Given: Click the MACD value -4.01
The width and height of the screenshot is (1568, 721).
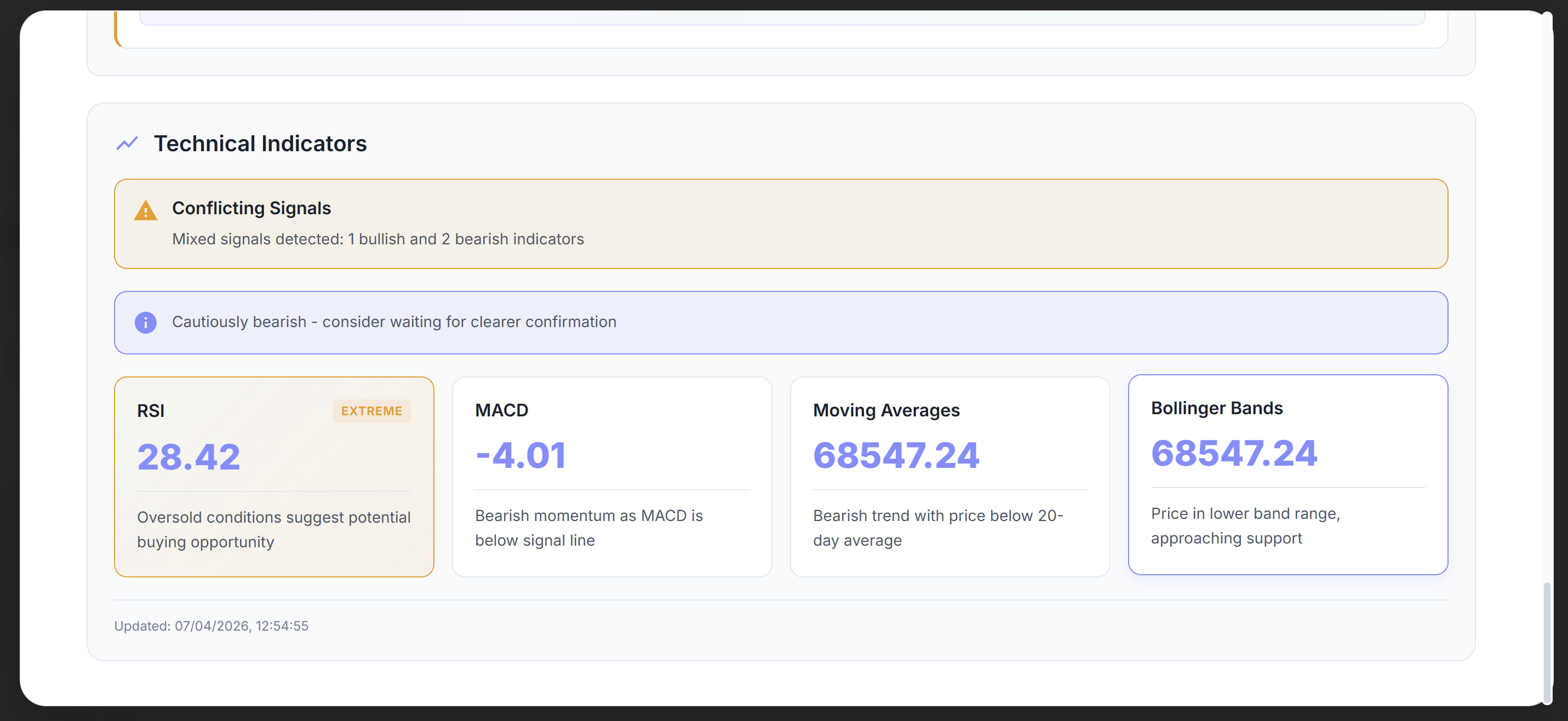Looking at the screenshot, I should [x=520, y=455].
